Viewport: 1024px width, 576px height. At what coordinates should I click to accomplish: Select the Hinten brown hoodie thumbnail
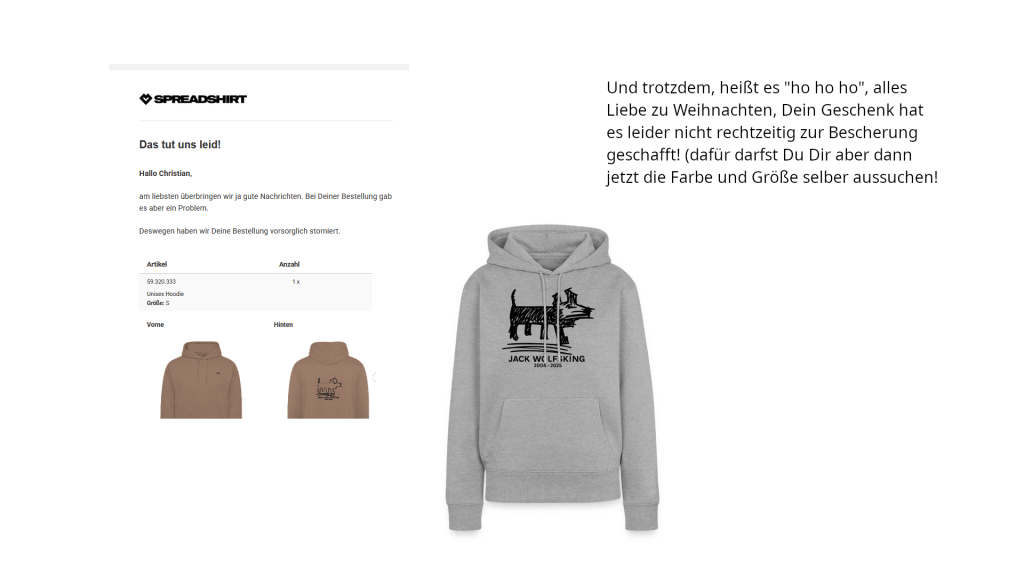tap(328, 379)
